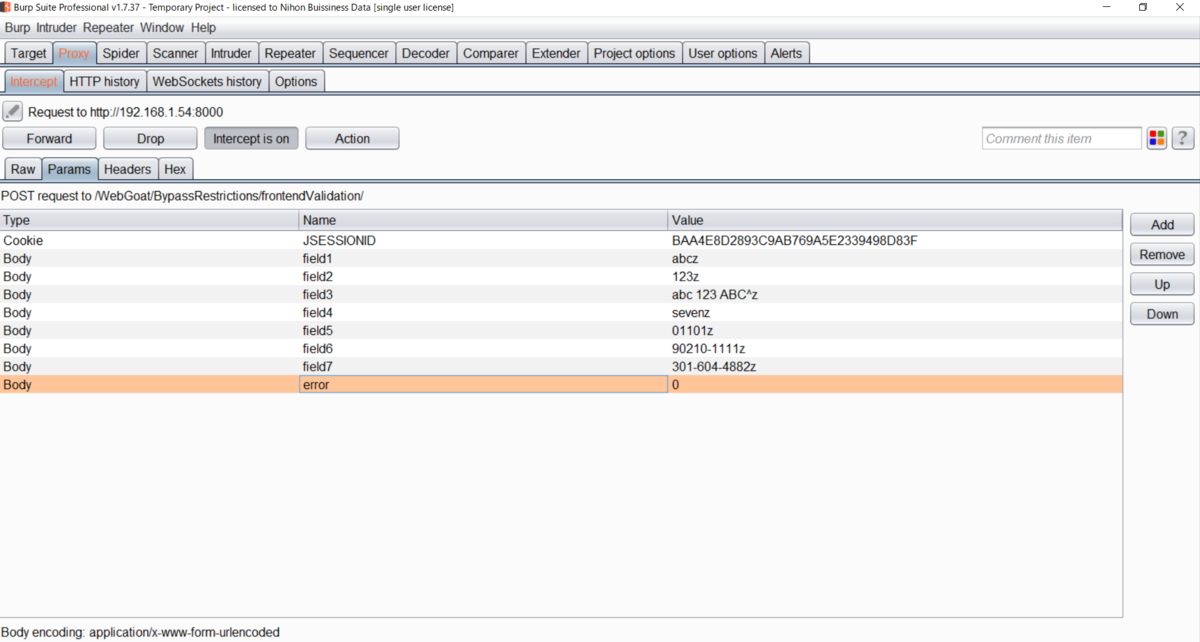Click the 01101z value cell
This screenshot has width=1200, height=642.
click(895, 331)
